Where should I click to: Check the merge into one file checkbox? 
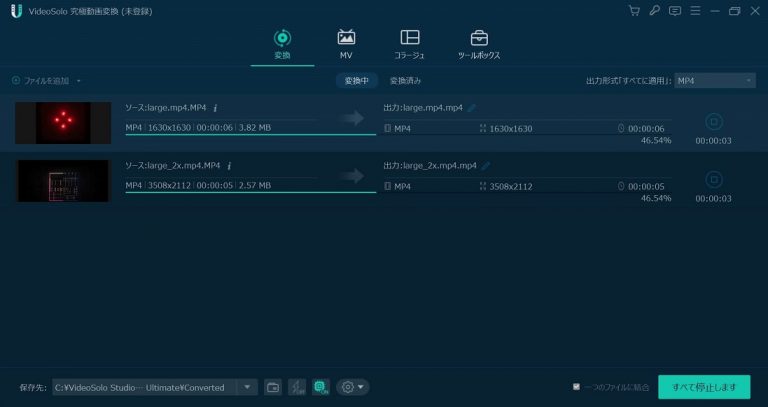(x=575, y=387)
